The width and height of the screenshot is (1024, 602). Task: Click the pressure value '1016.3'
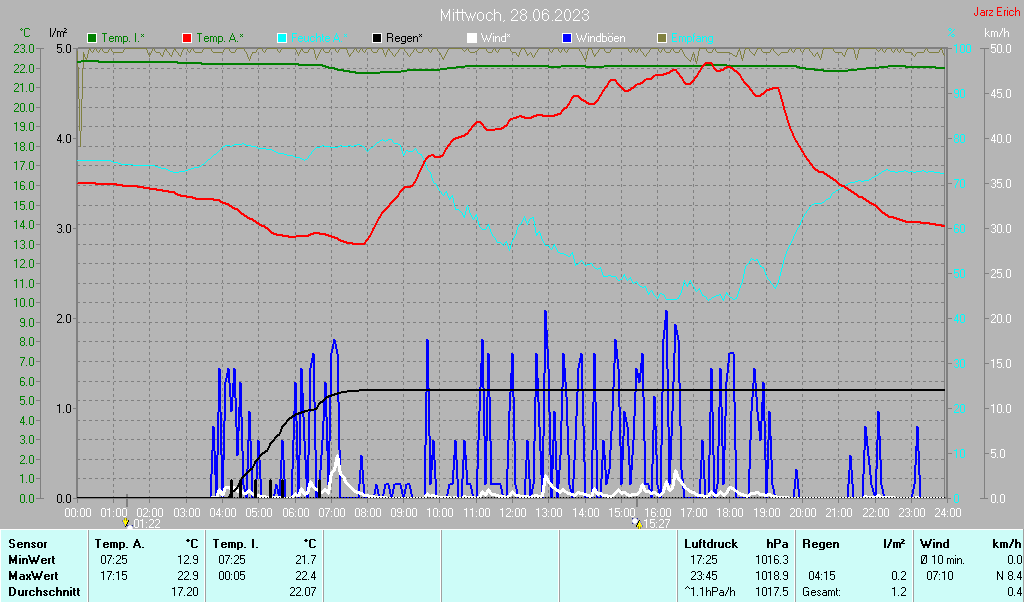(772, 560)
